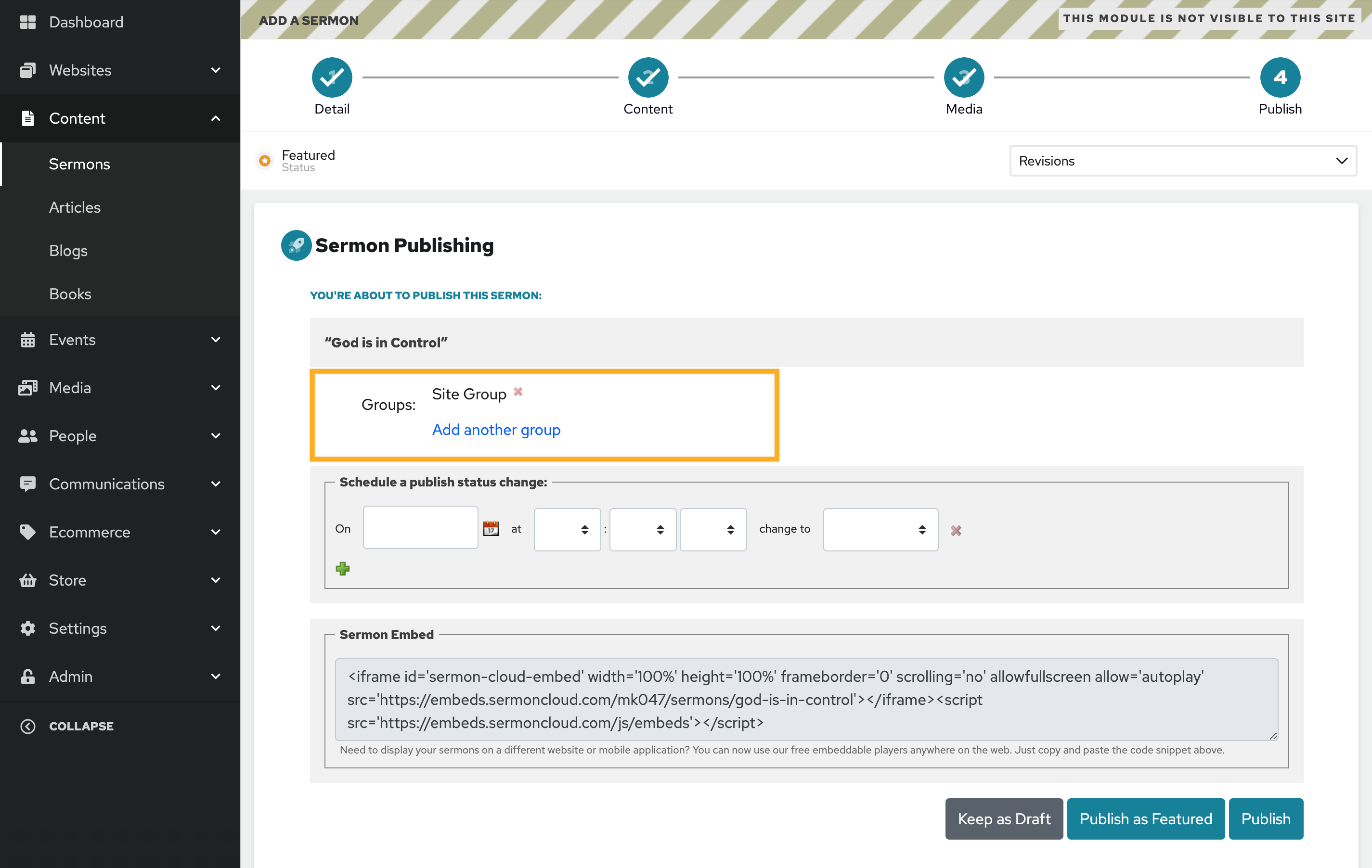The image size is (1372, 868).
Task: Click the Publish as Featured button
Action: pos(1145,818)
